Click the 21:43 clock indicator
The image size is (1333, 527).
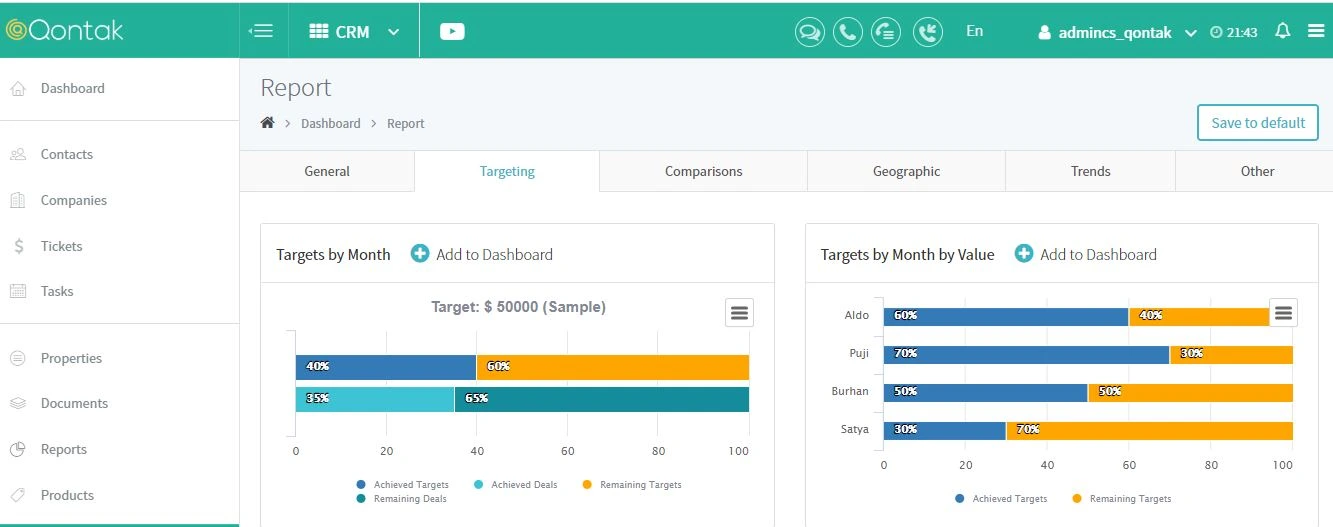[x=1233, y=32]
